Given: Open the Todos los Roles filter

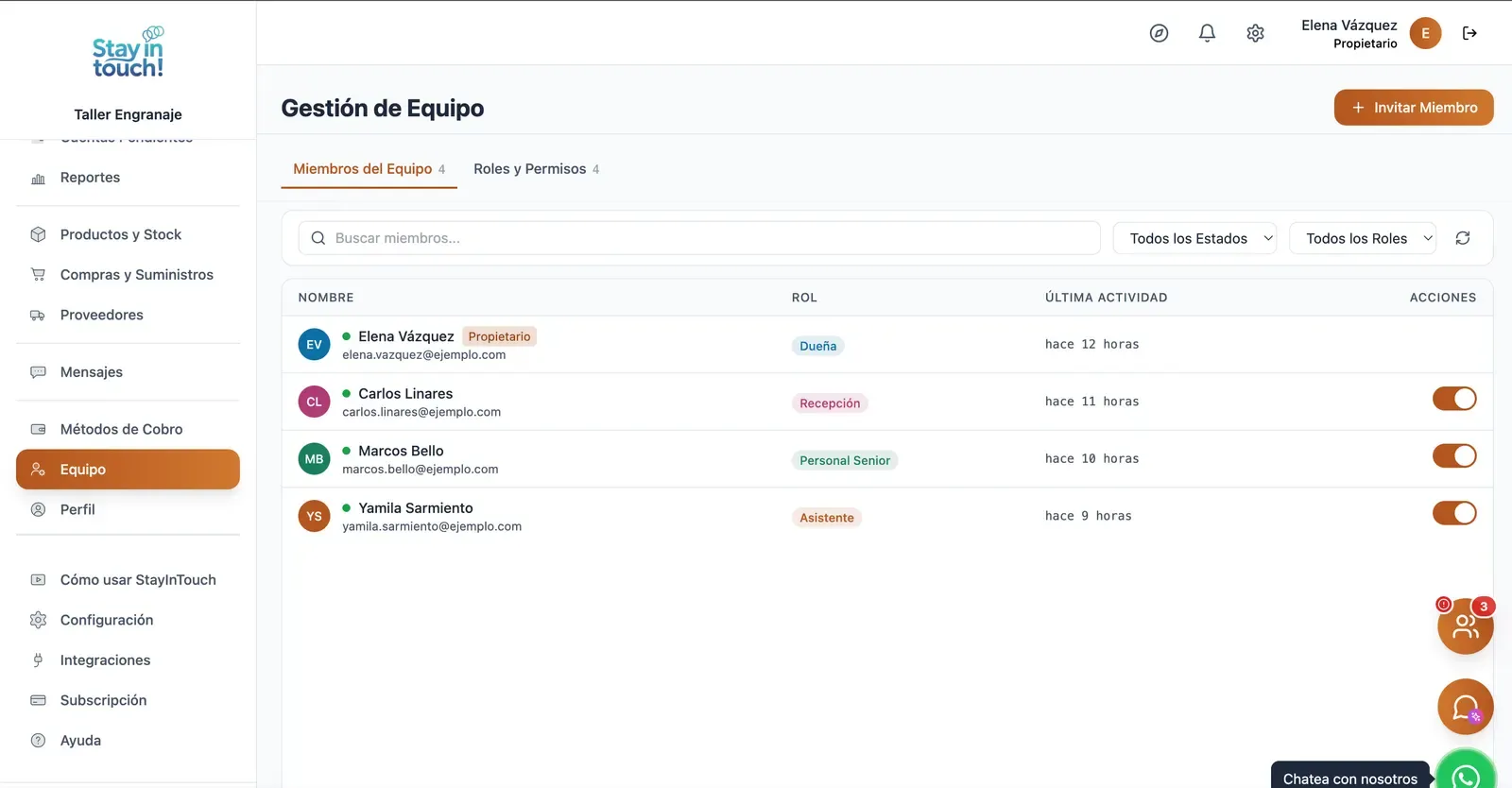Looking at the screenshot, I should (x=1363, y=238).
